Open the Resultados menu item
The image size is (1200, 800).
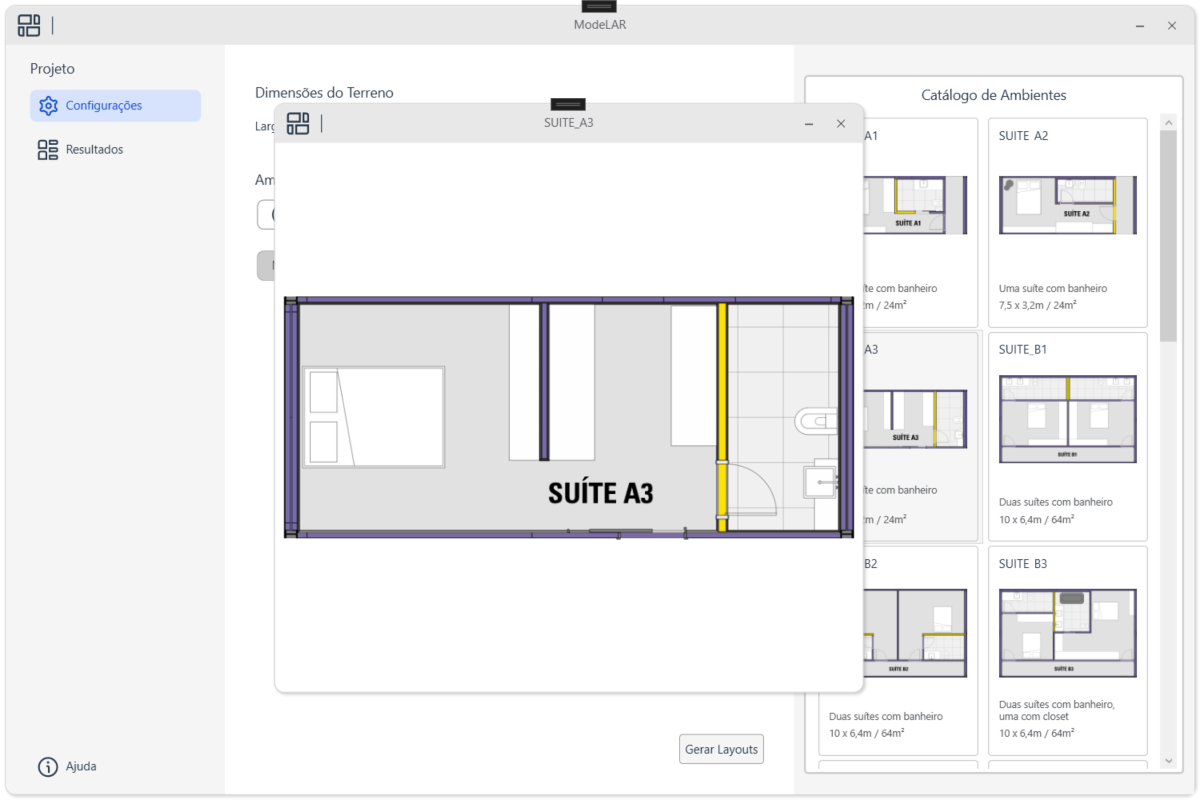click(94, 150)
